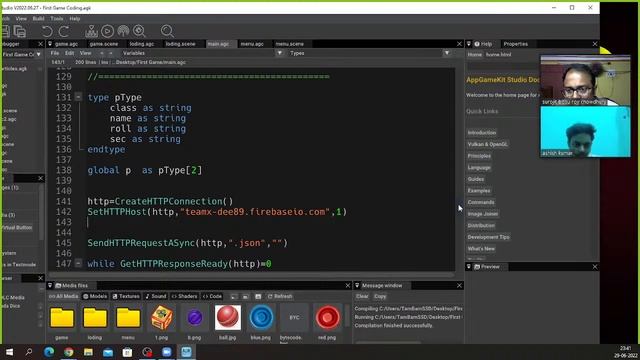The height and width of the screenshot is (360, 640).
Task: Open Zoom app from taskbar
Action: (x=167, y=352)
